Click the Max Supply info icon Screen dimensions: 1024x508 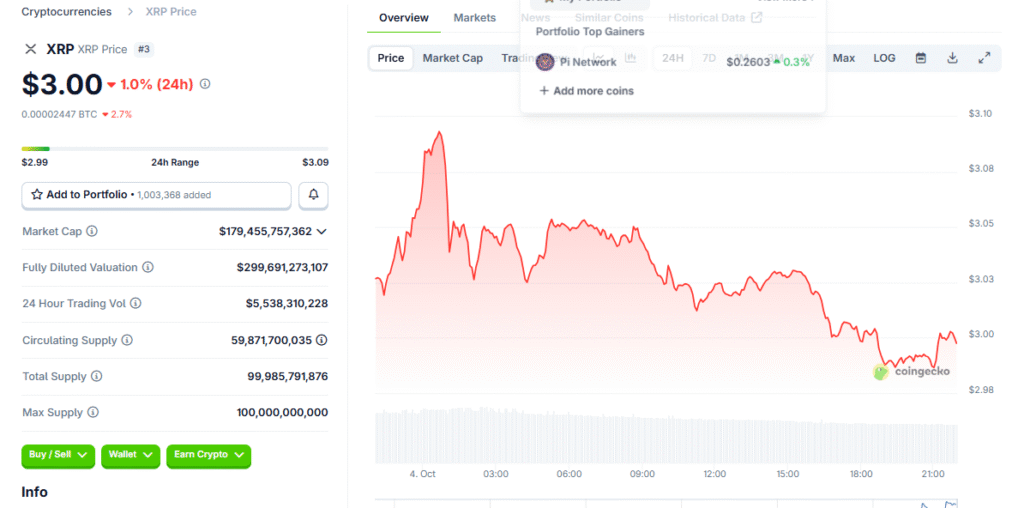click(92, 412)
